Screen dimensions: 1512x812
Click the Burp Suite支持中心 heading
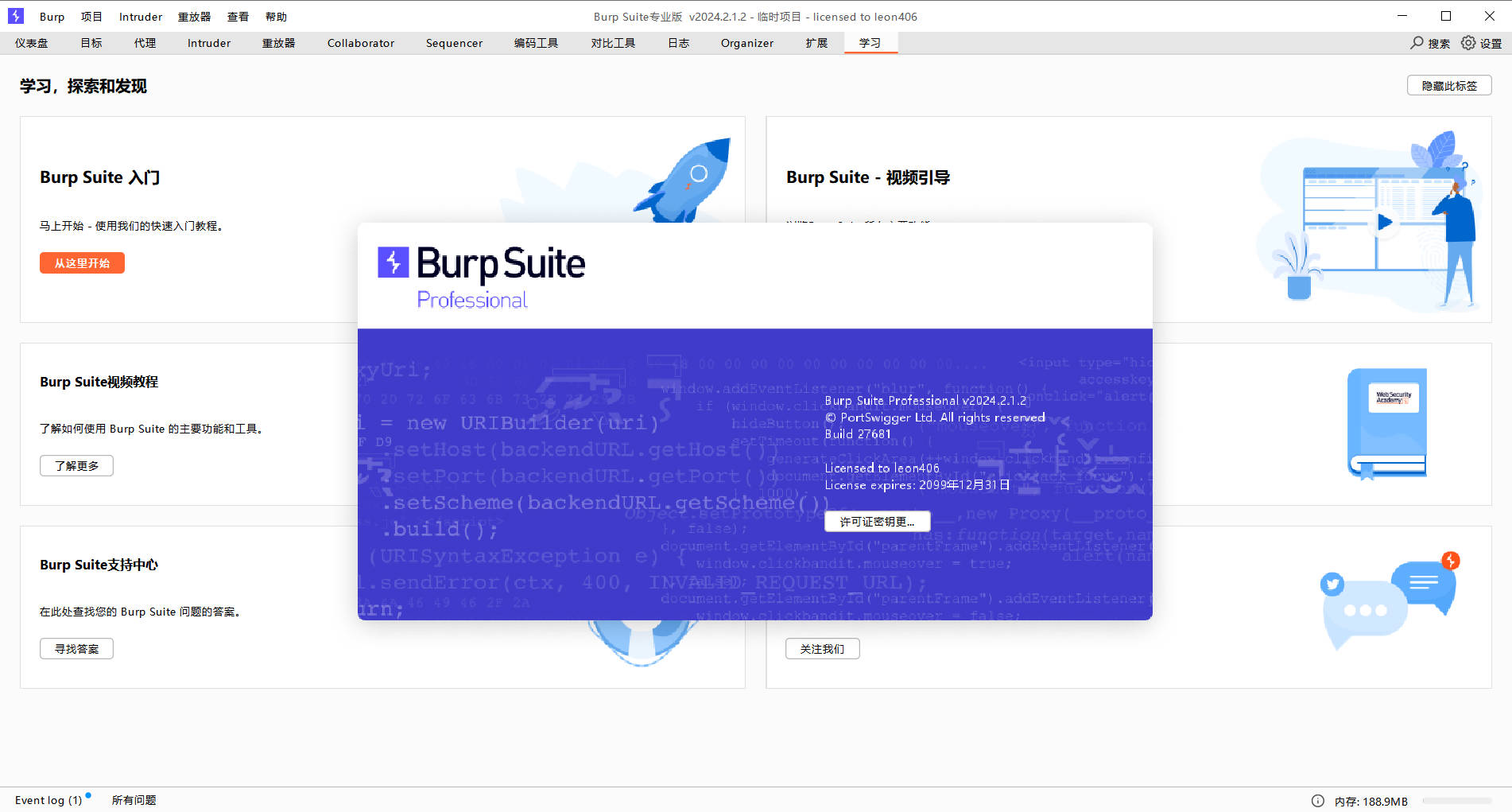[x=99, y=565]
